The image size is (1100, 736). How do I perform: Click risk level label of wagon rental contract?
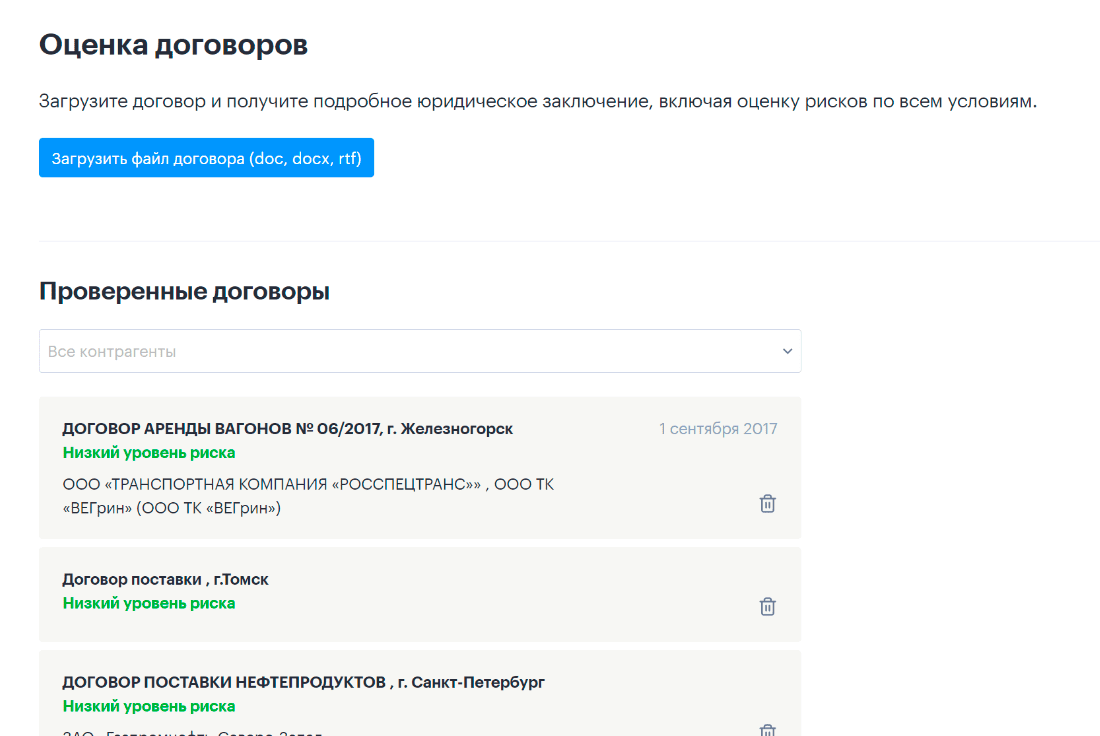[x=149, y=453]
